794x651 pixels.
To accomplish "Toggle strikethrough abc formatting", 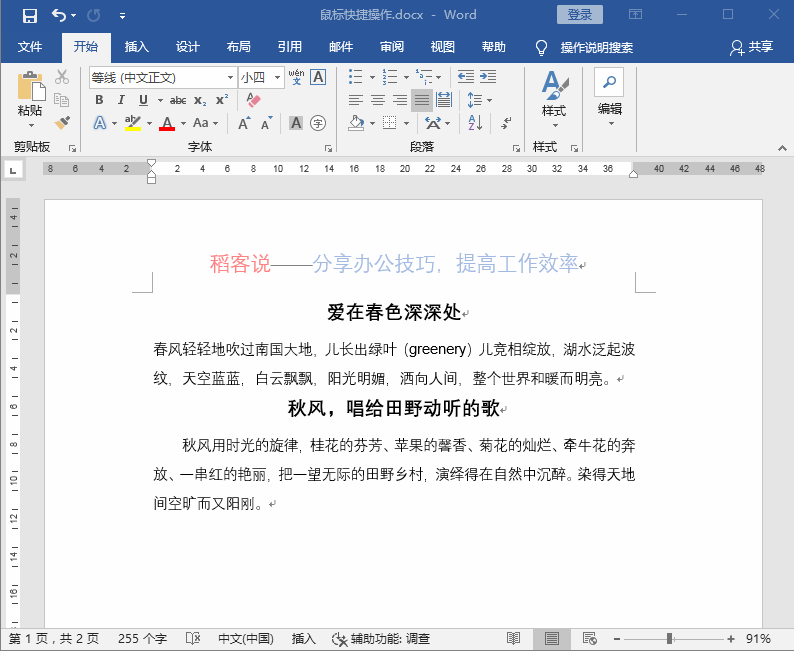I will click(178, 100).
